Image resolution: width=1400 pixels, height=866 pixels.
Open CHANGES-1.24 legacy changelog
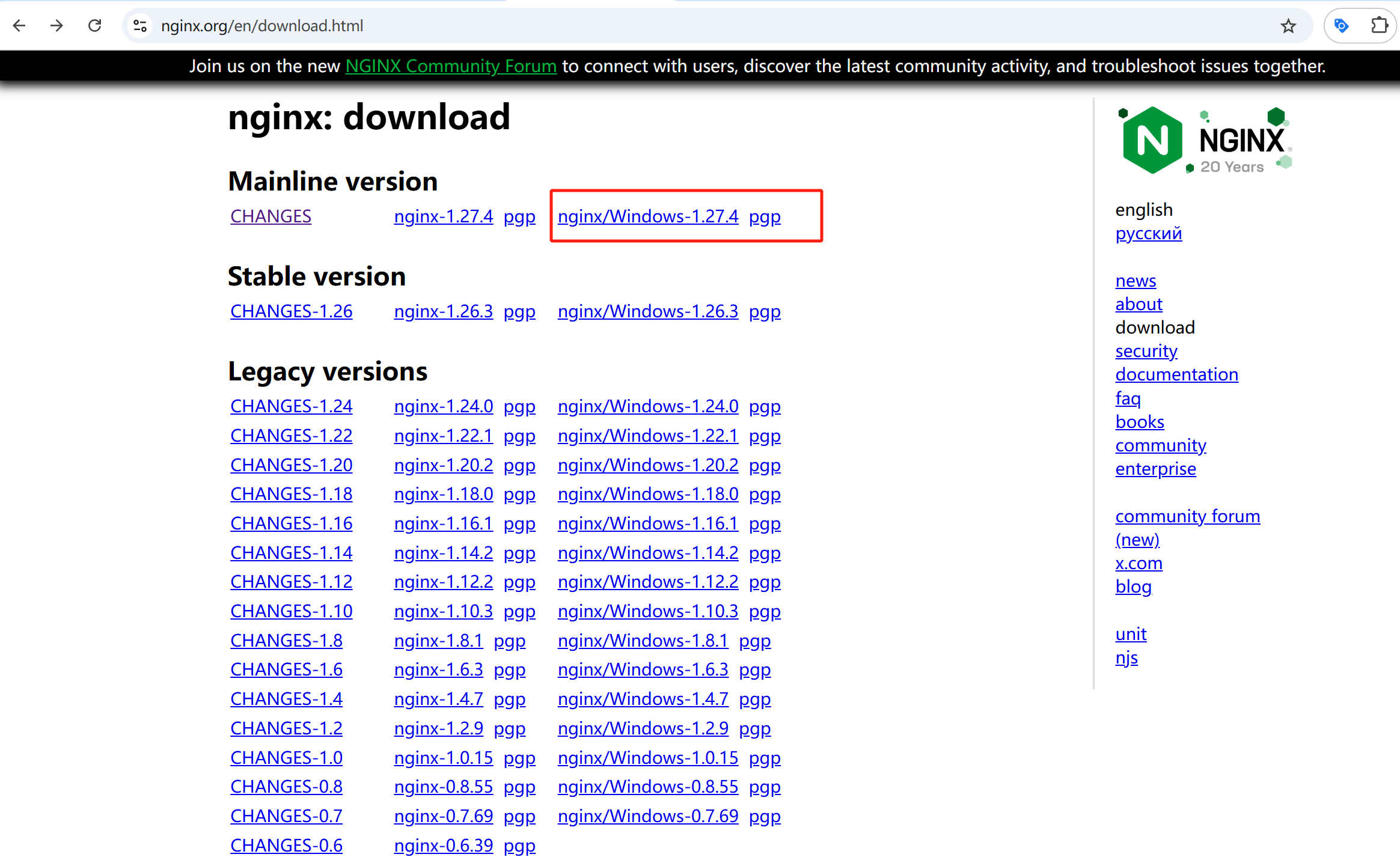(x=291, y=406)
